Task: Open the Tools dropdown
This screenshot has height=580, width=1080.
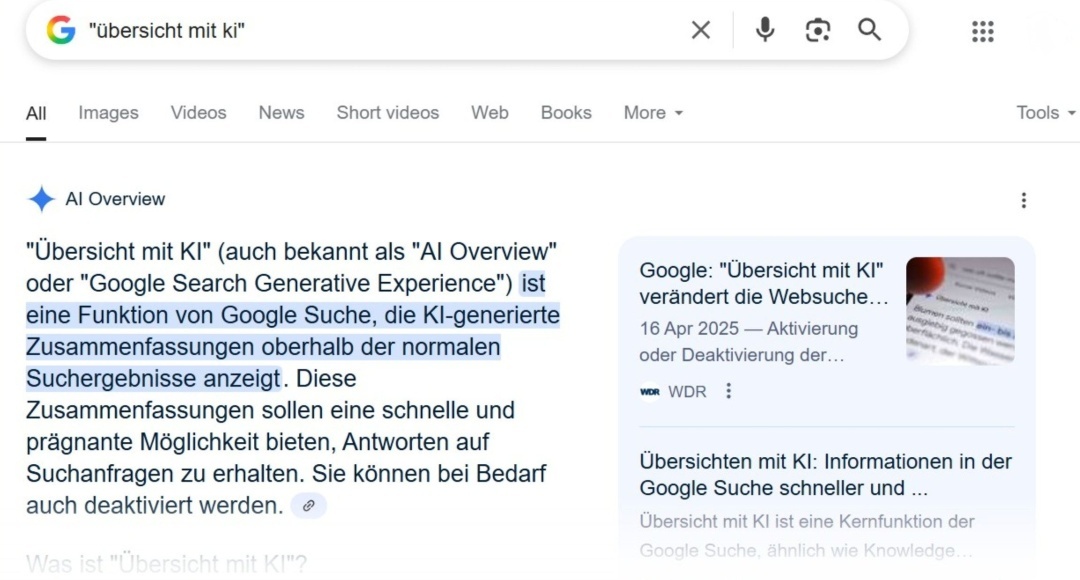Action: coord(1046,113)
